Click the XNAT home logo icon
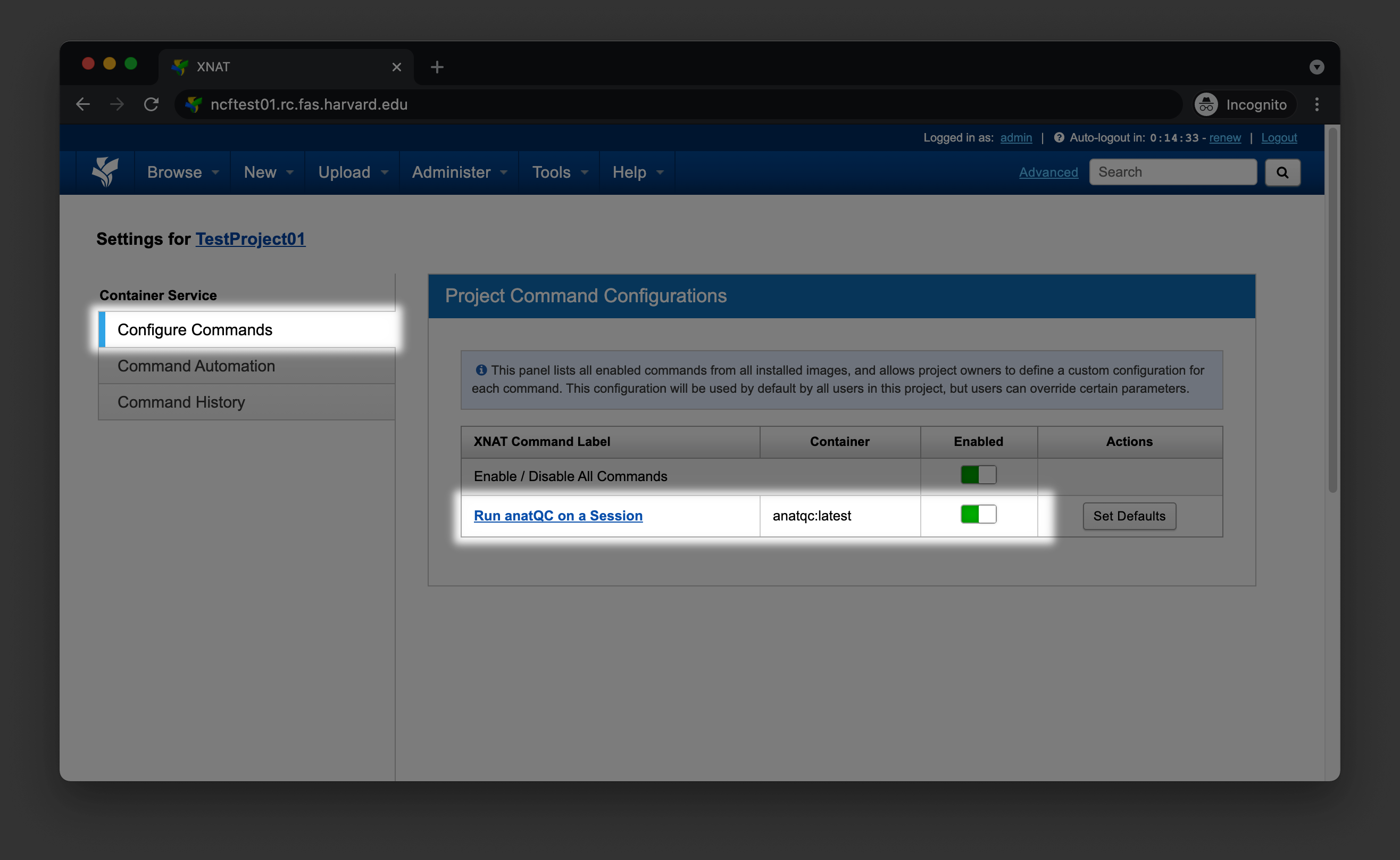The width and height of the screenshot is (1400, 860). click(x=106, y=172)
